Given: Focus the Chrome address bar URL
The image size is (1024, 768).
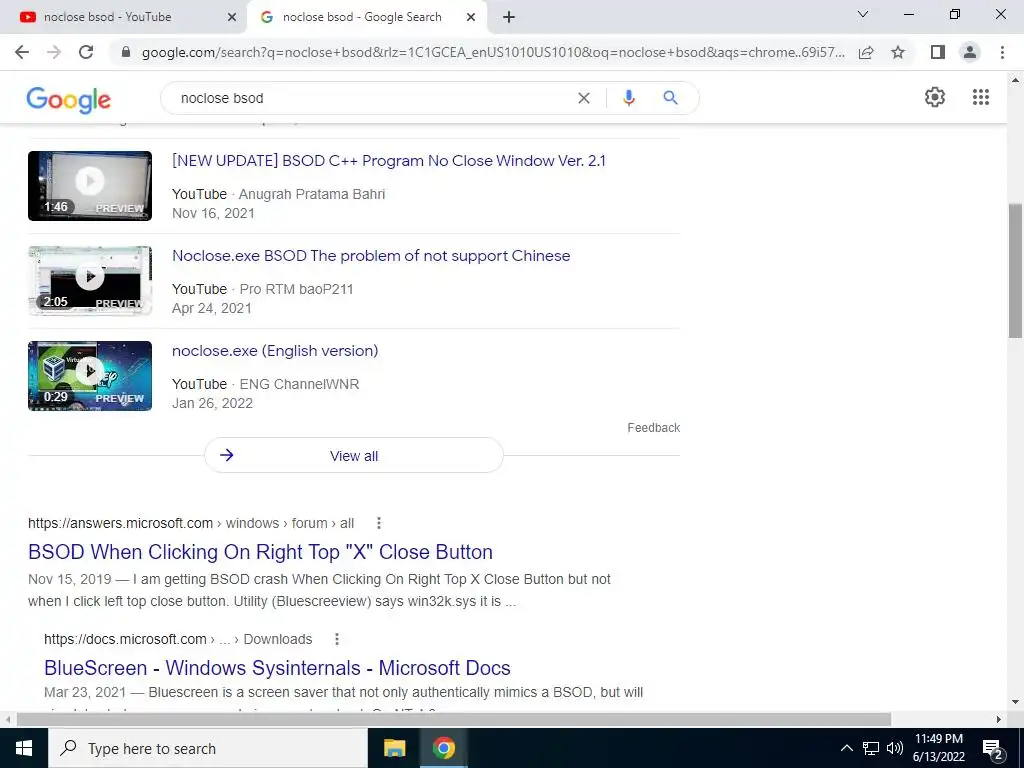Looking at the screenshot, I should point(493,52).
